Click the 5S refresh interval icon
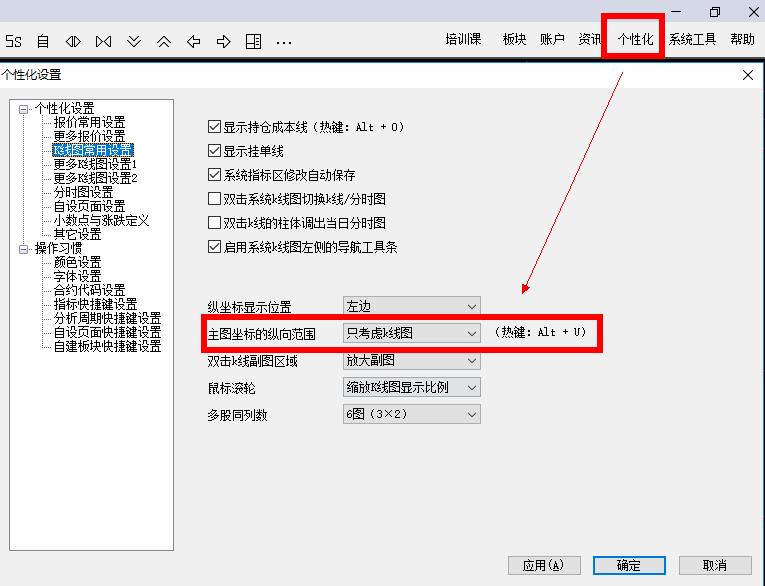Image resolution: width=765 pixels, height=586 pixels. pyautogui.click(x=13, y=41)
